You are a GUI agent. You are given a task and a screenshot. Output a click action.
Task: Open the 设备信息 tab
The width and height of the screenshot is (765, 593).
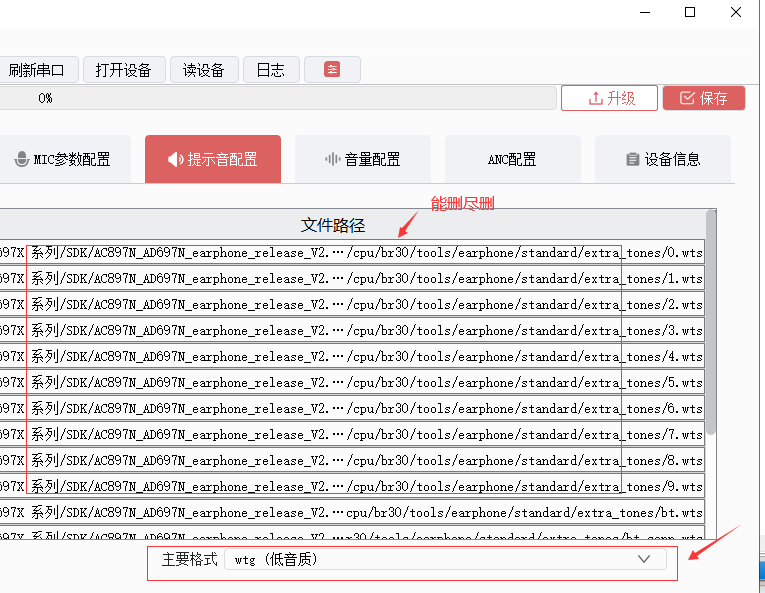pos(663,159)
